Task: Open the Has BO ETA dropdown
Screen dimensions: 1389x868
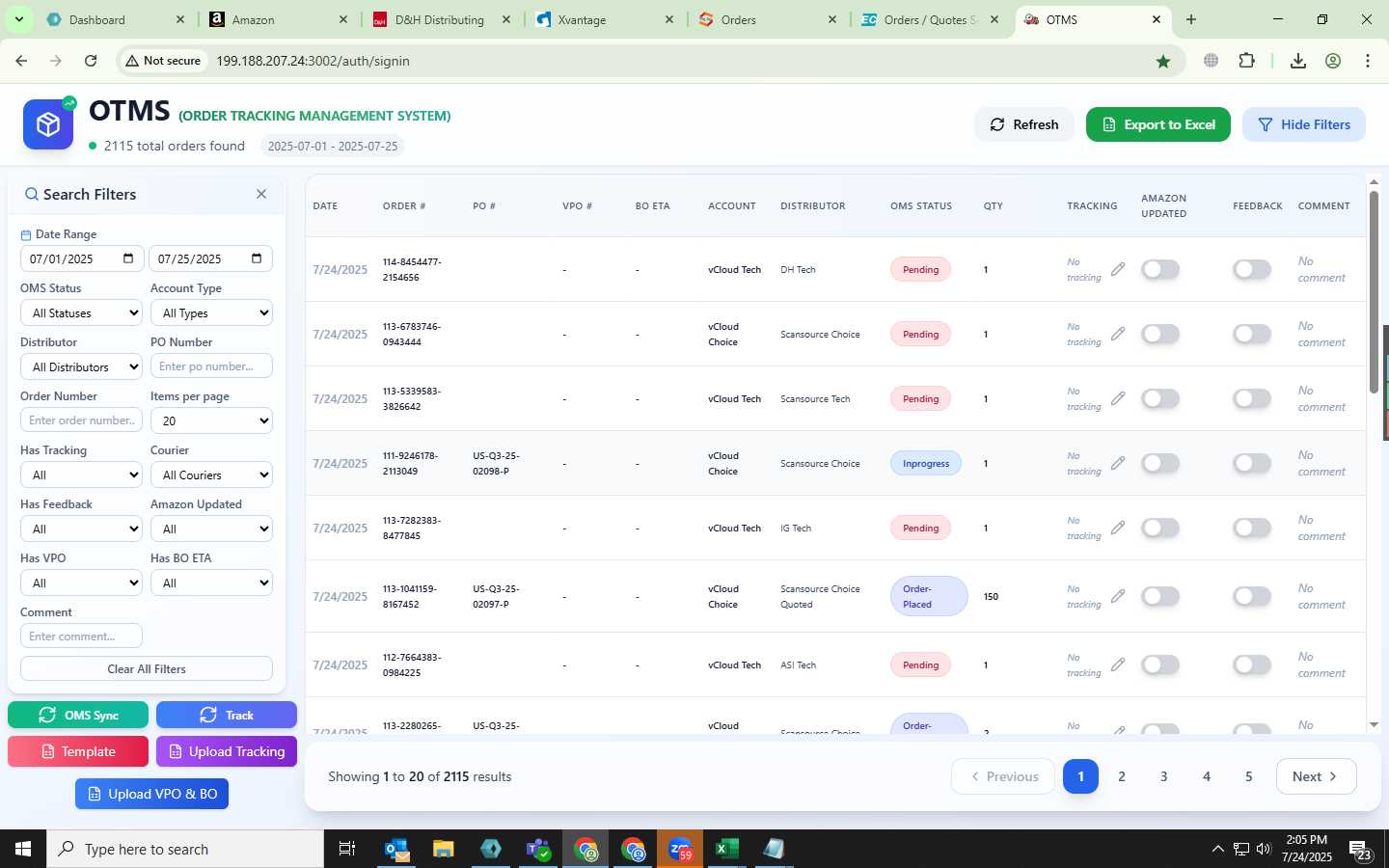Action: point(211,583)
